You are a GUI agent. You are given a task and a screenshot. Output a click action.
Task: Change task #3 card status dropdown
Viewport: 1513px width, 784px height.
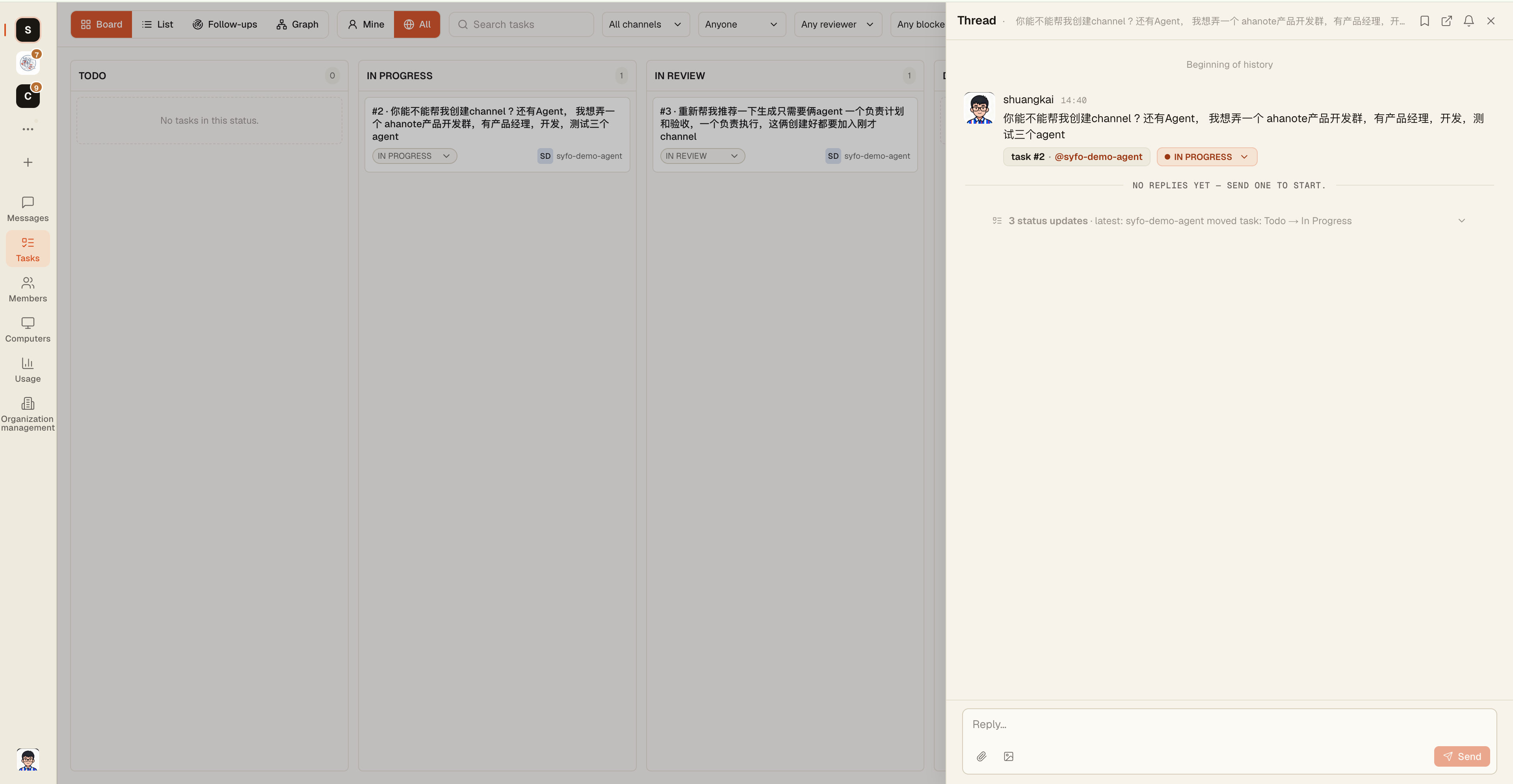702,156
